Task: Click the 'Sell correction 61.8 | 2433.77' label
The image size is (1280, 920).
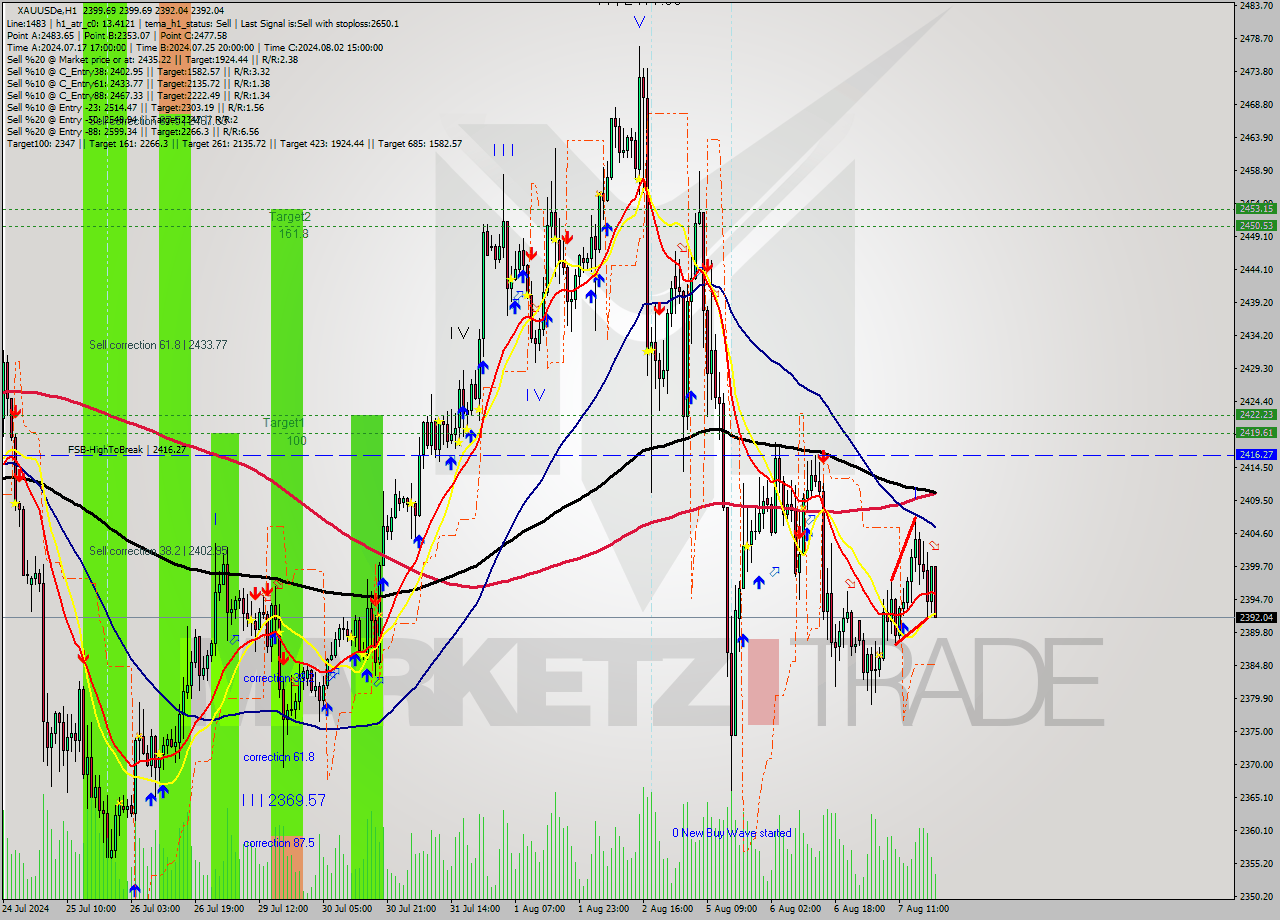Action: (x=158, y=345)
